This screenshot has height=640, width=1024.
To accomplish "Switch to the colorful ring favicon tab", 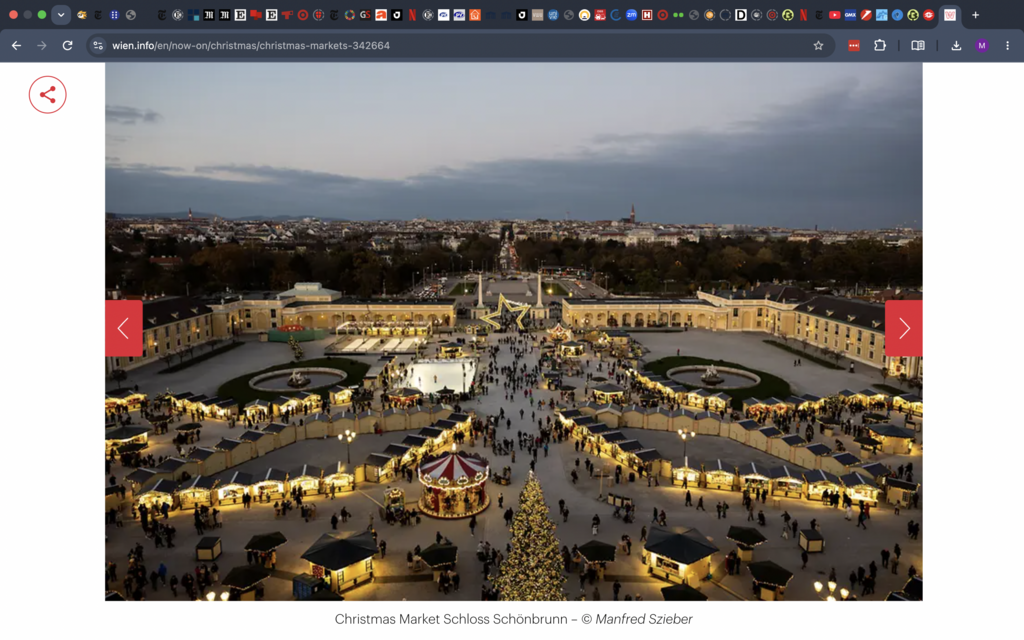I will pos(349,14).
